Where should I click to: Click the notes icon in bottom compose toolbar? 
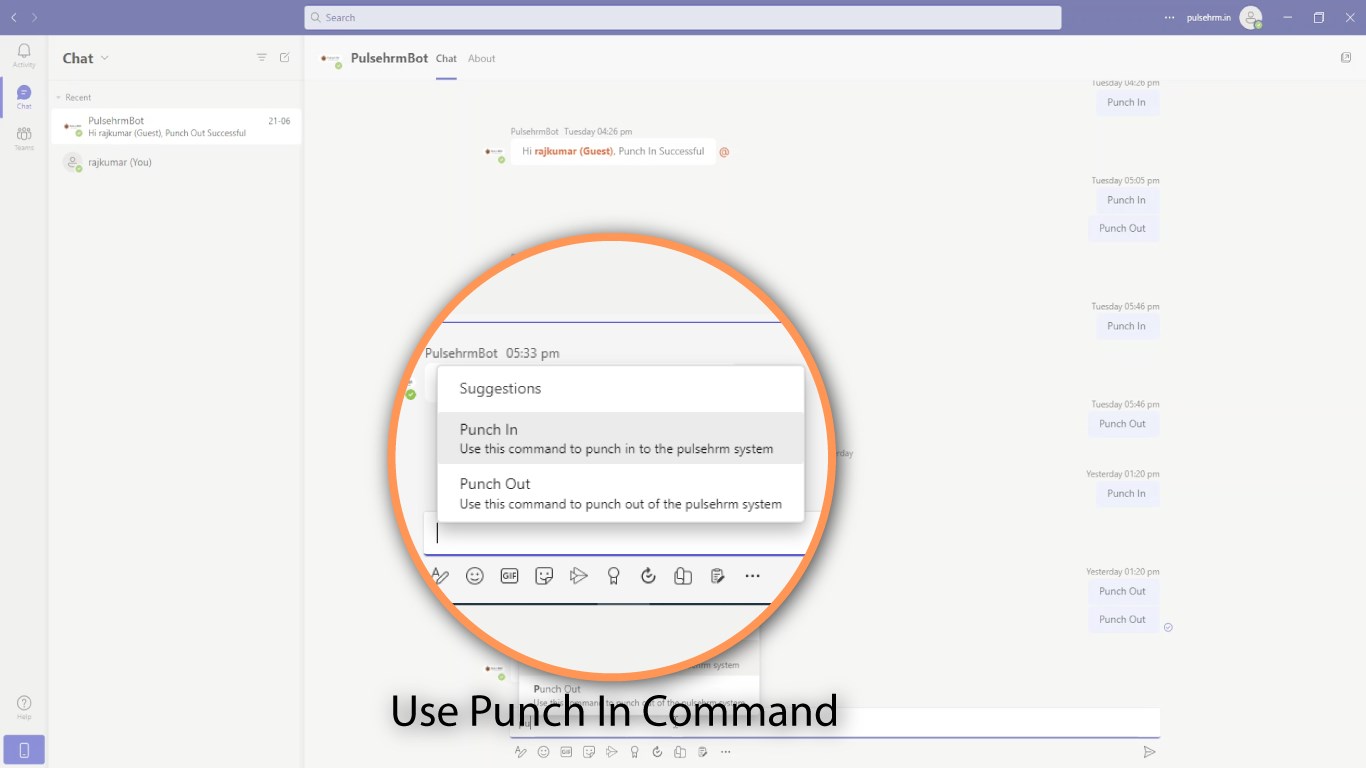click(x=703, y=752)
